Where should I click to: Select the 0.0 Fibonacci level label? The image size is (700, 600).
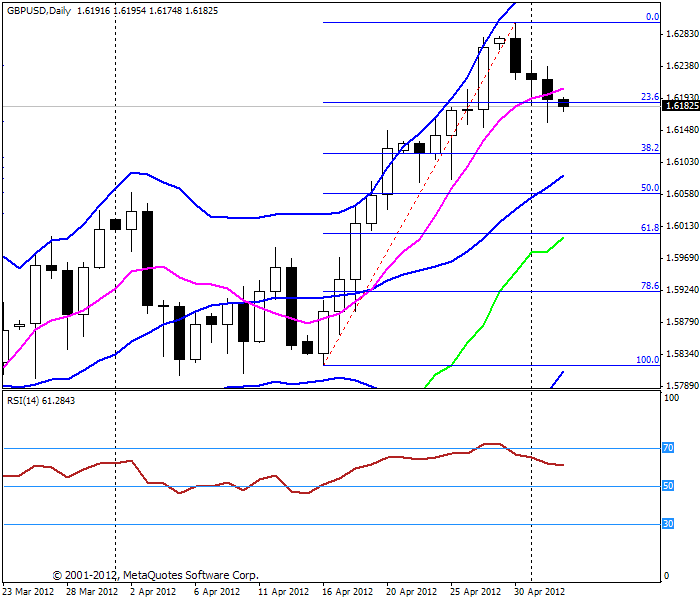[x=653, y=17]
